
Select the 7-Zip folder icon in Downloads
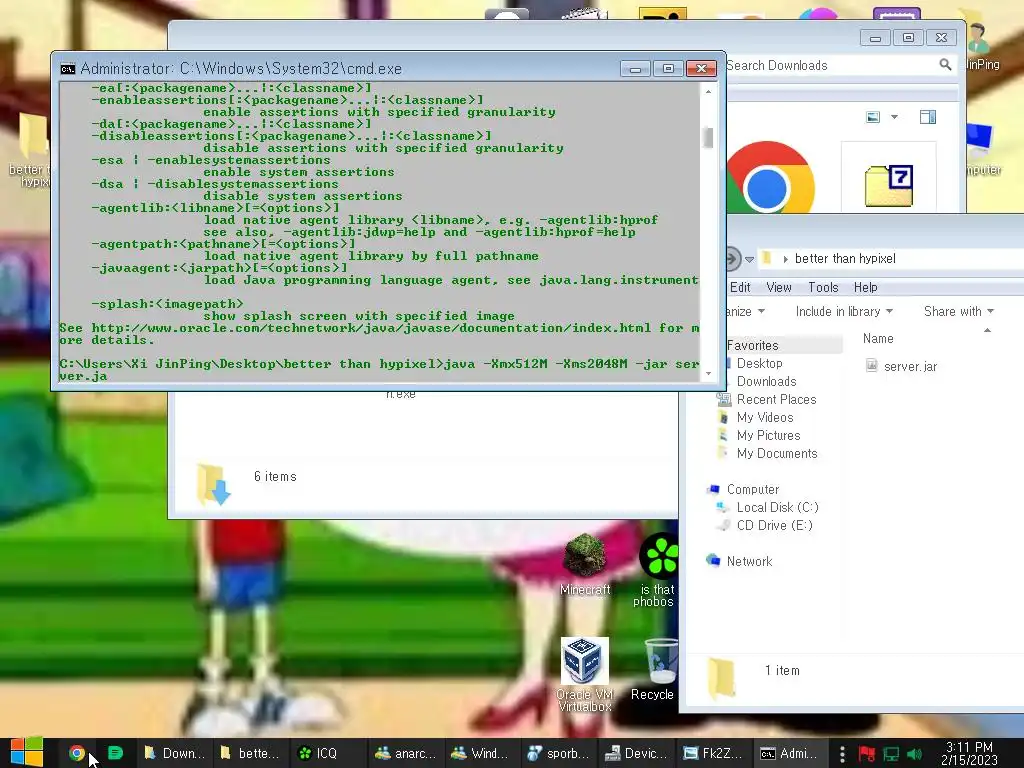[889, 185]
